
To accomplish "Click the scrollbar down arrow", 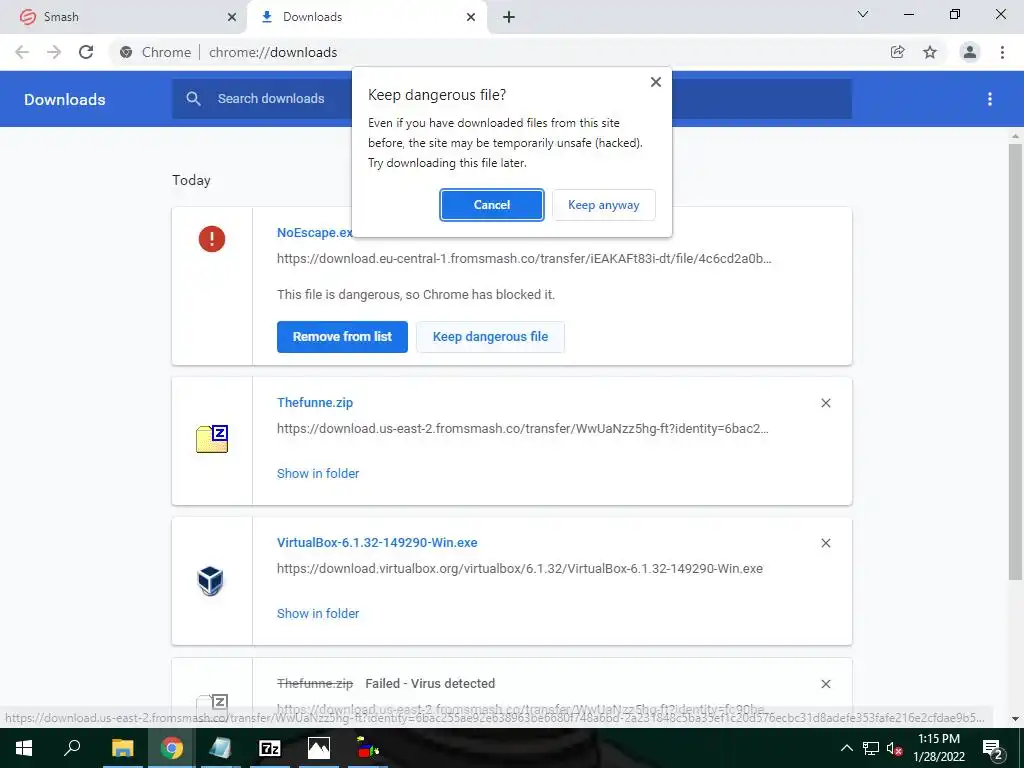I will [x=1015, y=719].
